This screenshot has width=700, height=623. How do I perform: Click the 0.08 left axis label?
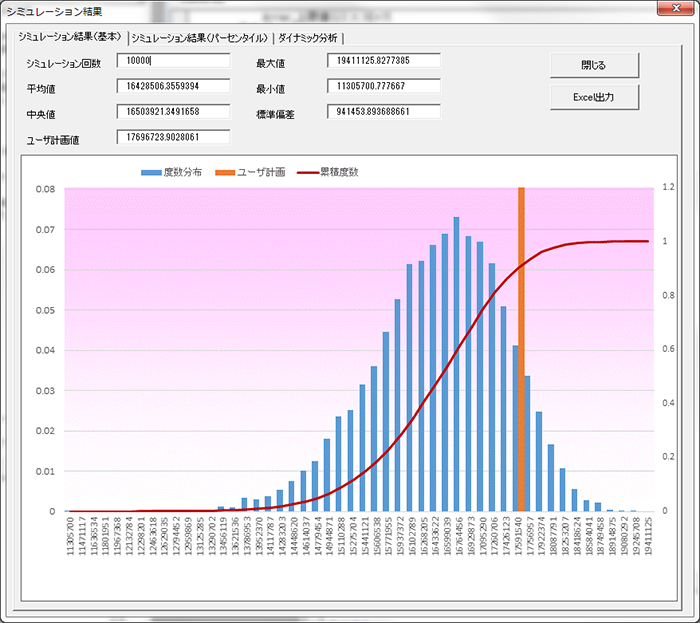tap(45, 189)
